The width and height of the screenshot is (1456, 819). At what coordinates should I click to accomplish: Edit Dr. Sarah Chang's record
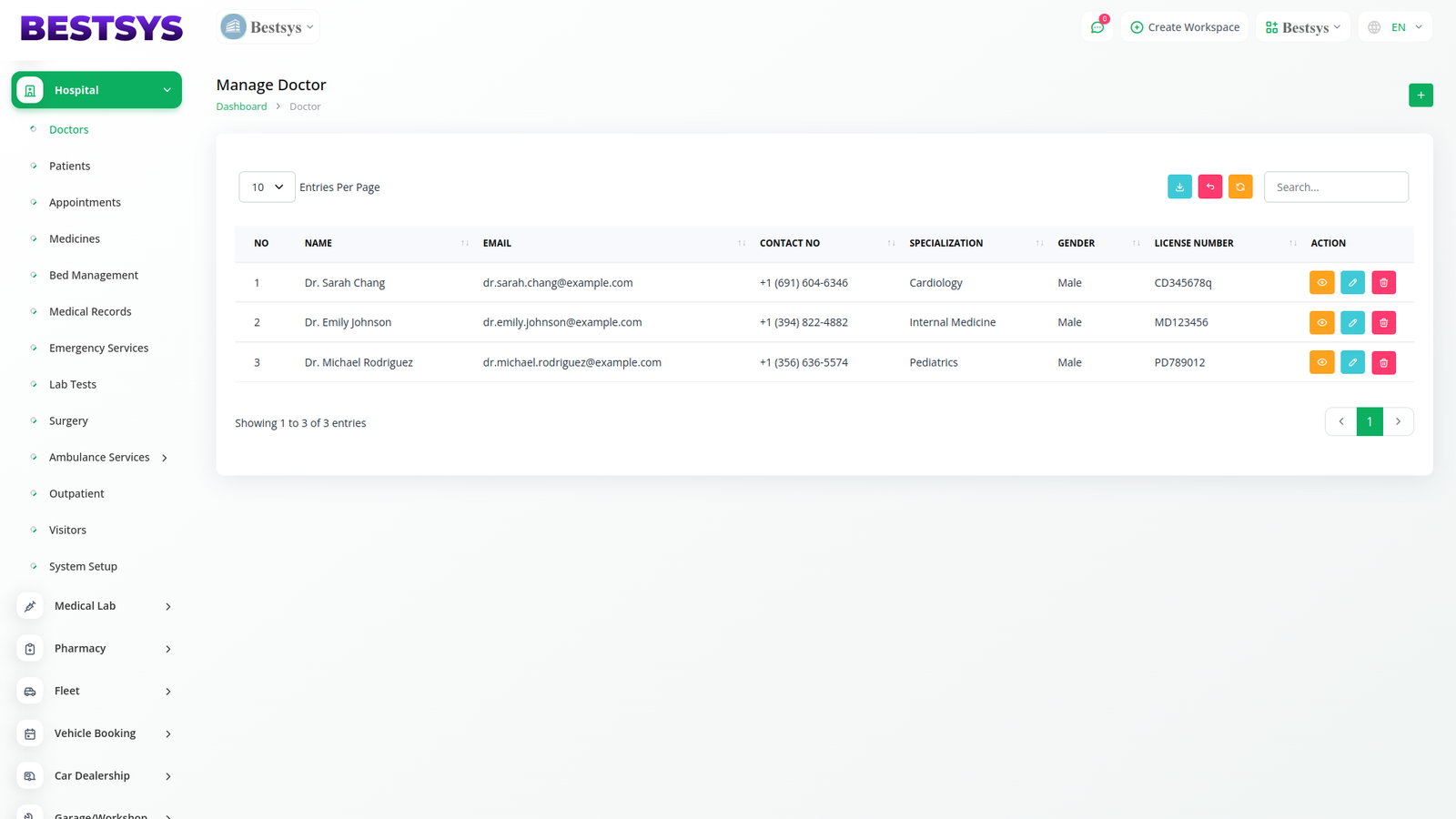coord(1352,283)
